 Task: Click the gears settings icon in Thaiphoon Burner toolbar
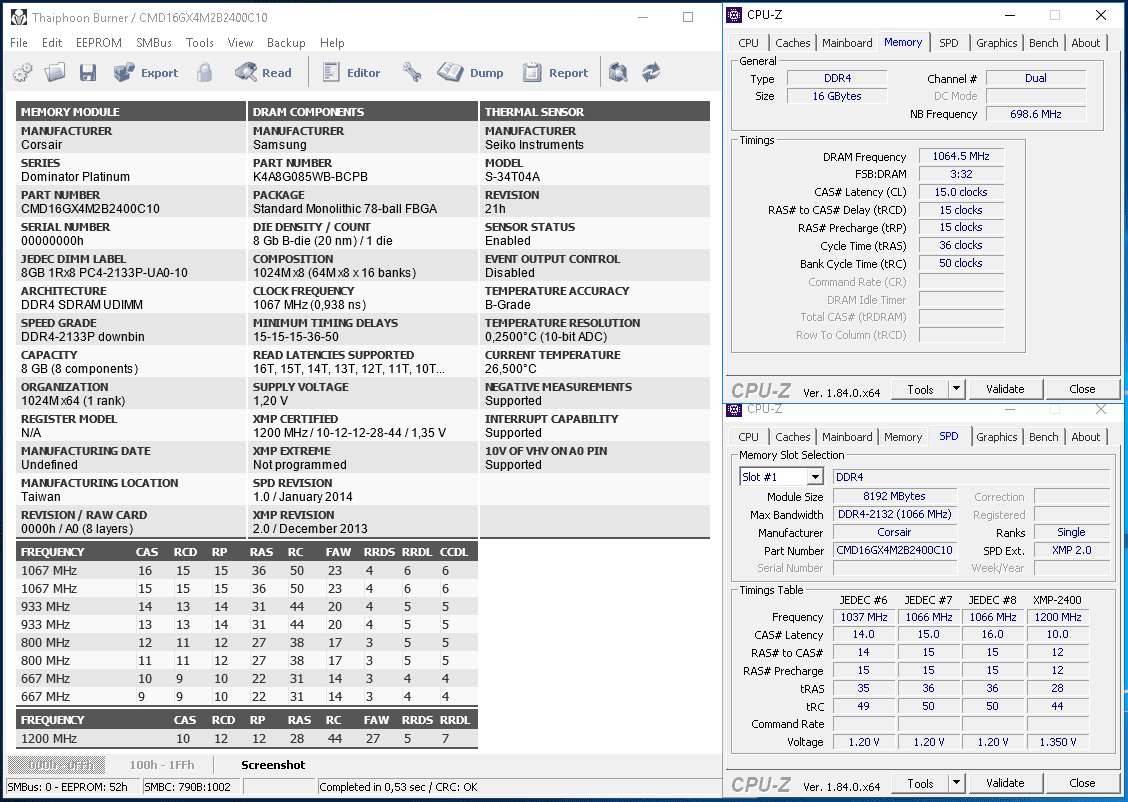click(23, 73)
